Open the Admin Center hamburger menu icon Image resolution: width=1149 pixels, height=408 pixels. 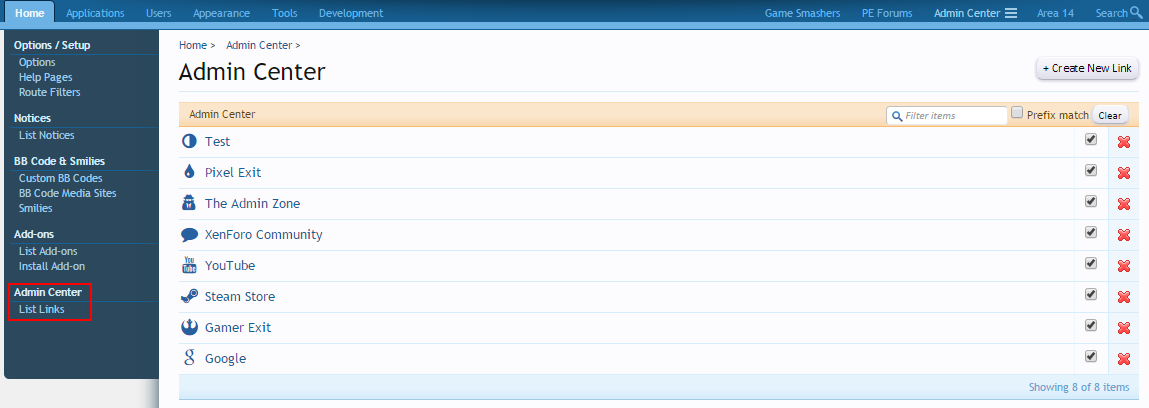tap(1011, 13)
